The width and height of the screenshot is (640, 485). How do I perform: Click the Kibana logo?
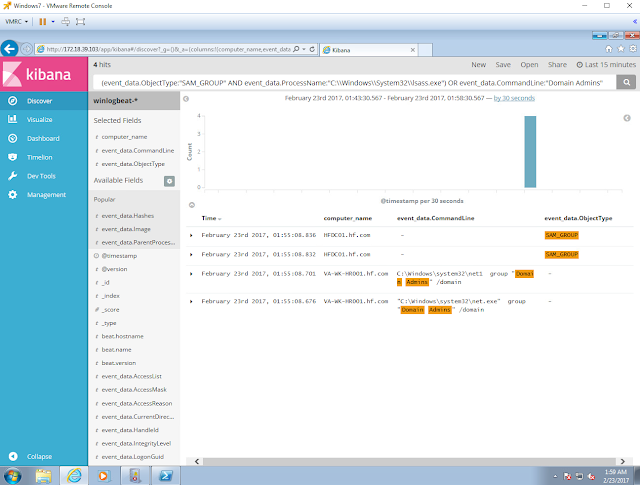[44, 74]
